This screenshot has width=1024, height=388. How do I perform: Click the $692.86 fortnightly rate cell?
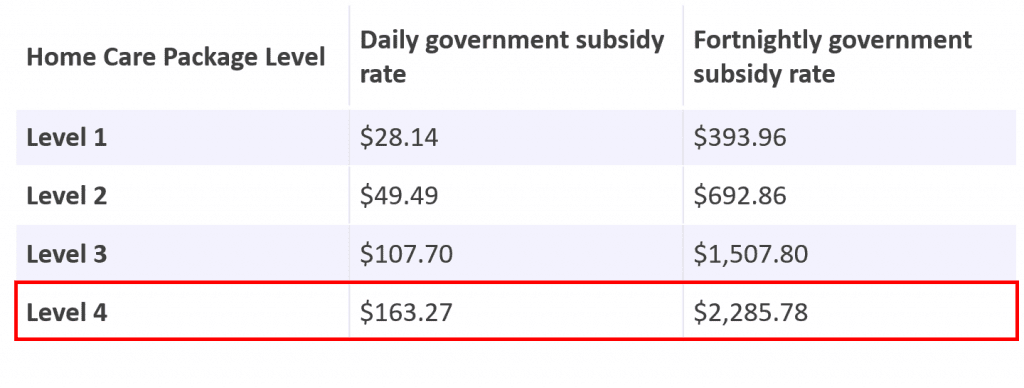(x=740, y=195)
